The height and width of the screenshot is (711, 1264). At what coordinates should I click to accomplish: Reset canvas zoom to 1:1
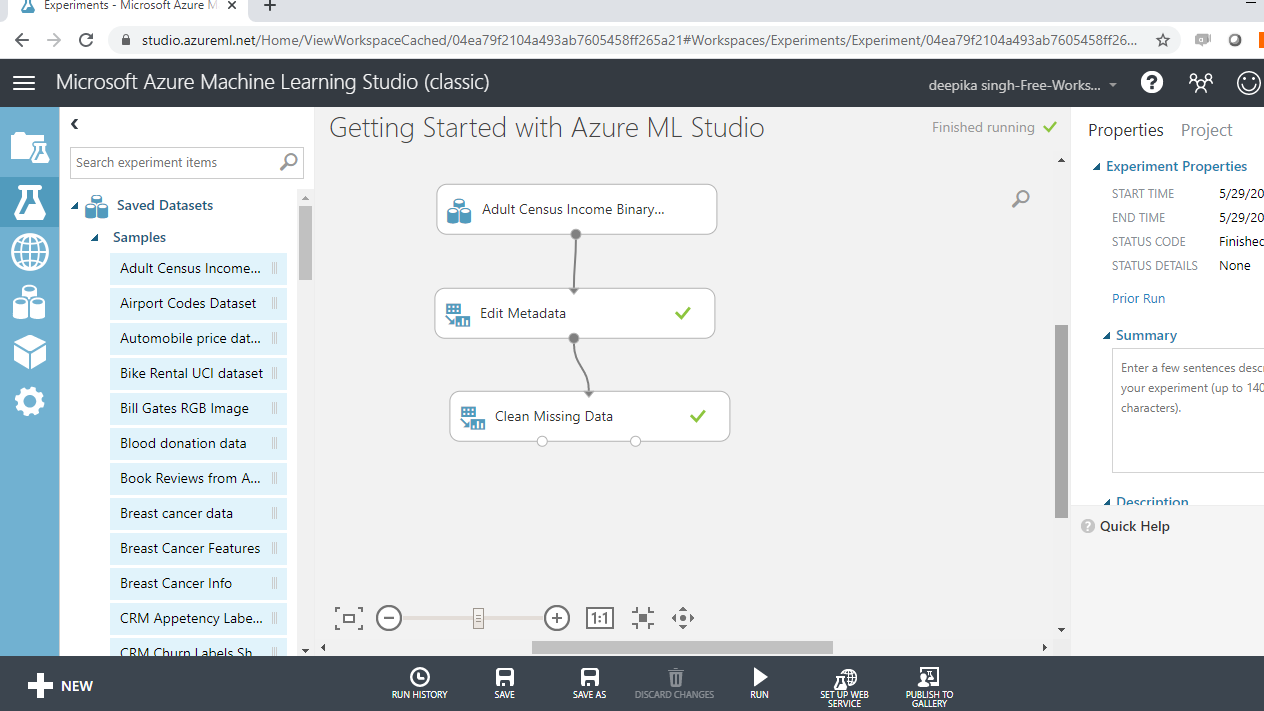(x=599, y=618)
